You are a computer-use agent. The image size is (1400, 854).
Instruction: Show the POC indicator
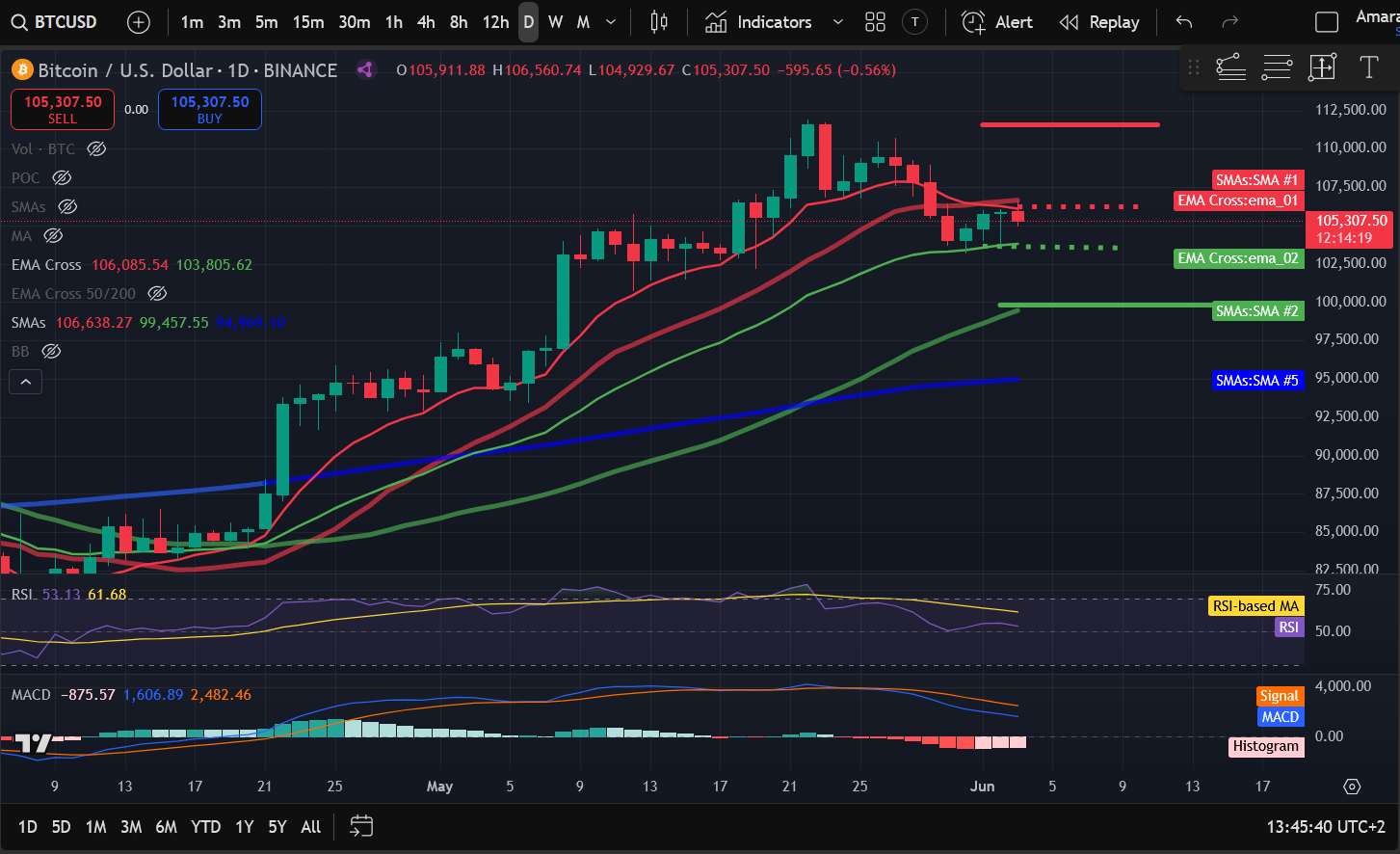tap(62, 177)
